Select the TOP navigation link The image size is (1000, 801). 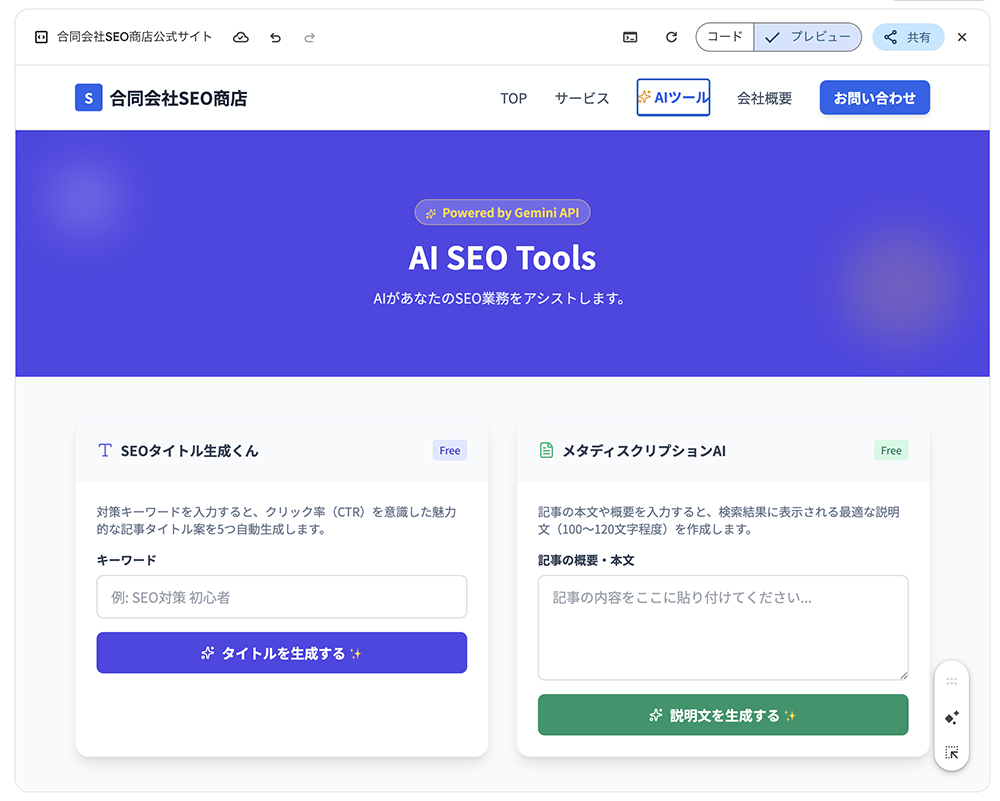(513, 98)
